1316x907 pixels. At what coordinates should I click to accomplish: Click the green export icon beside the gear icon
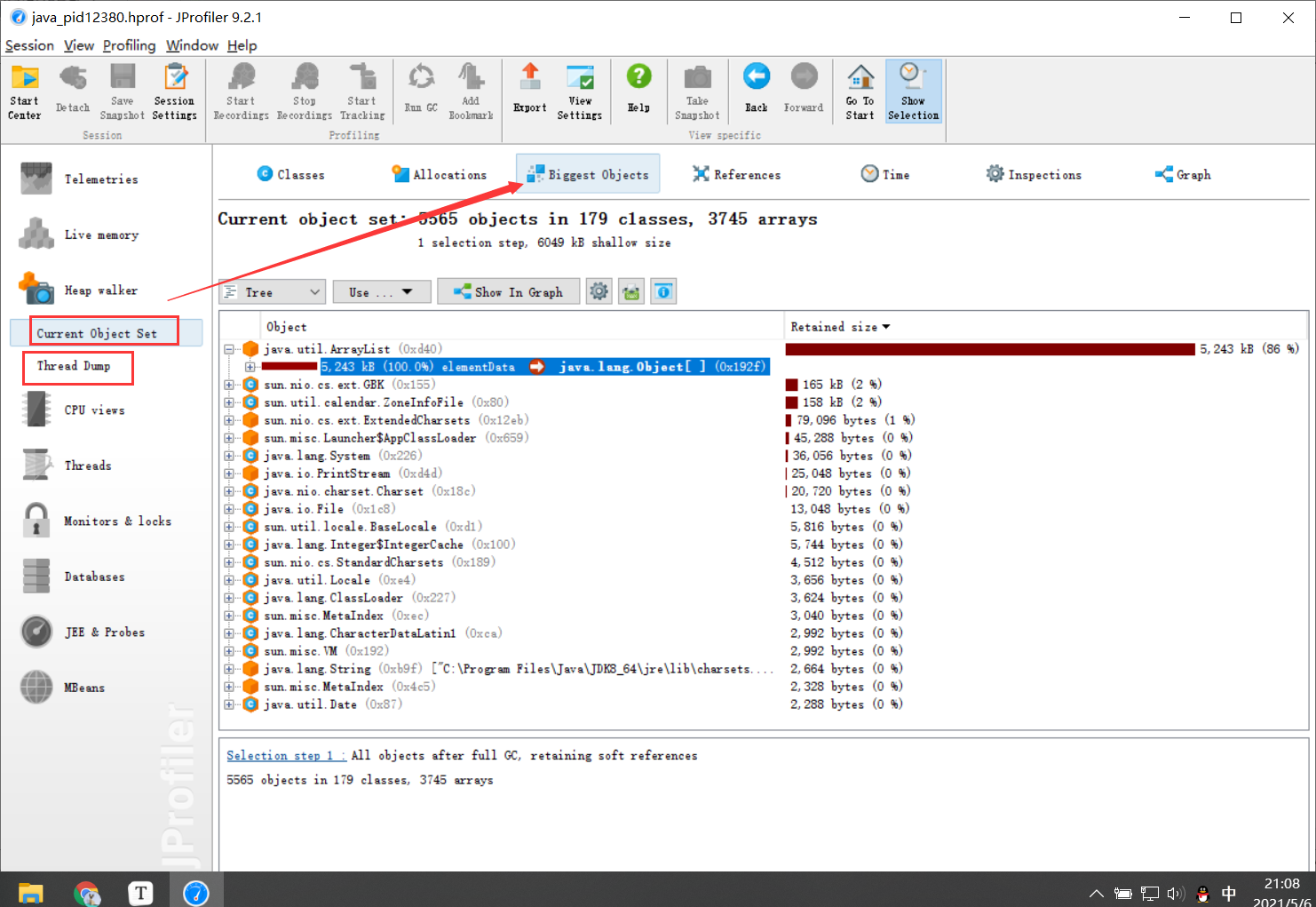click(631, 291)
